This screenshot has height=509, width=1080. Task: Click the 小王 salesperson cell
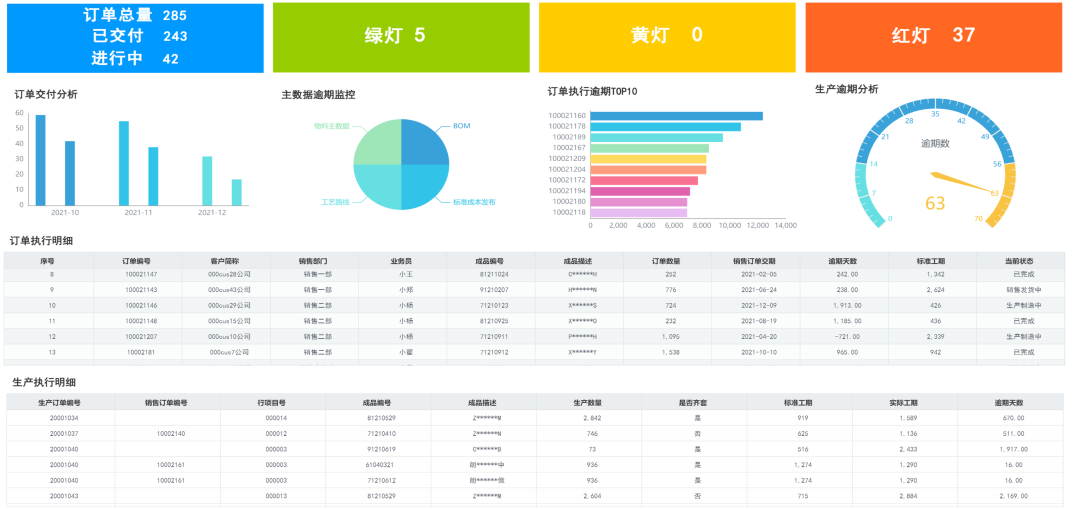click(x=406, y=275)
